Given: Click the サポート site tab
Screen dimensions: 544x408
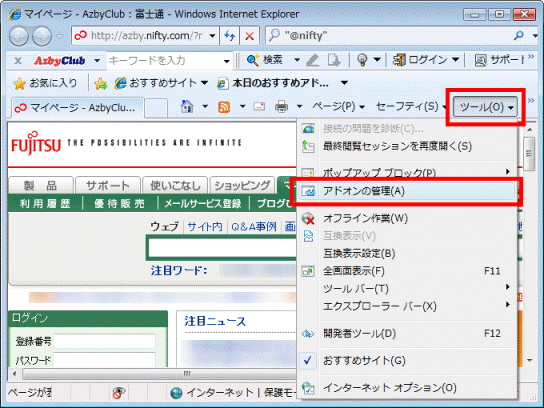Looking at the screenshot, I should pos(108,186).
